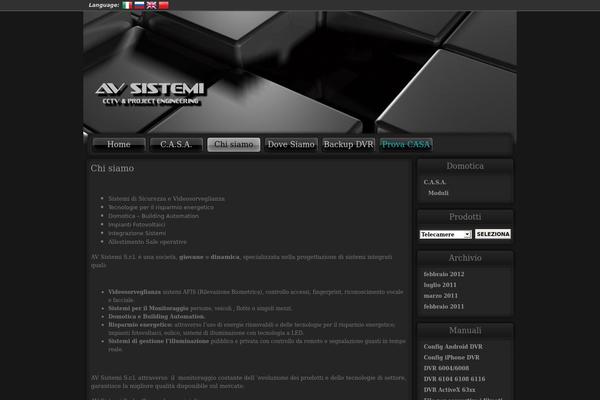The height and width of the screenshot is (400, 600).
Task: Open the Telecamere products dropdown
Action: pos(445,234)
